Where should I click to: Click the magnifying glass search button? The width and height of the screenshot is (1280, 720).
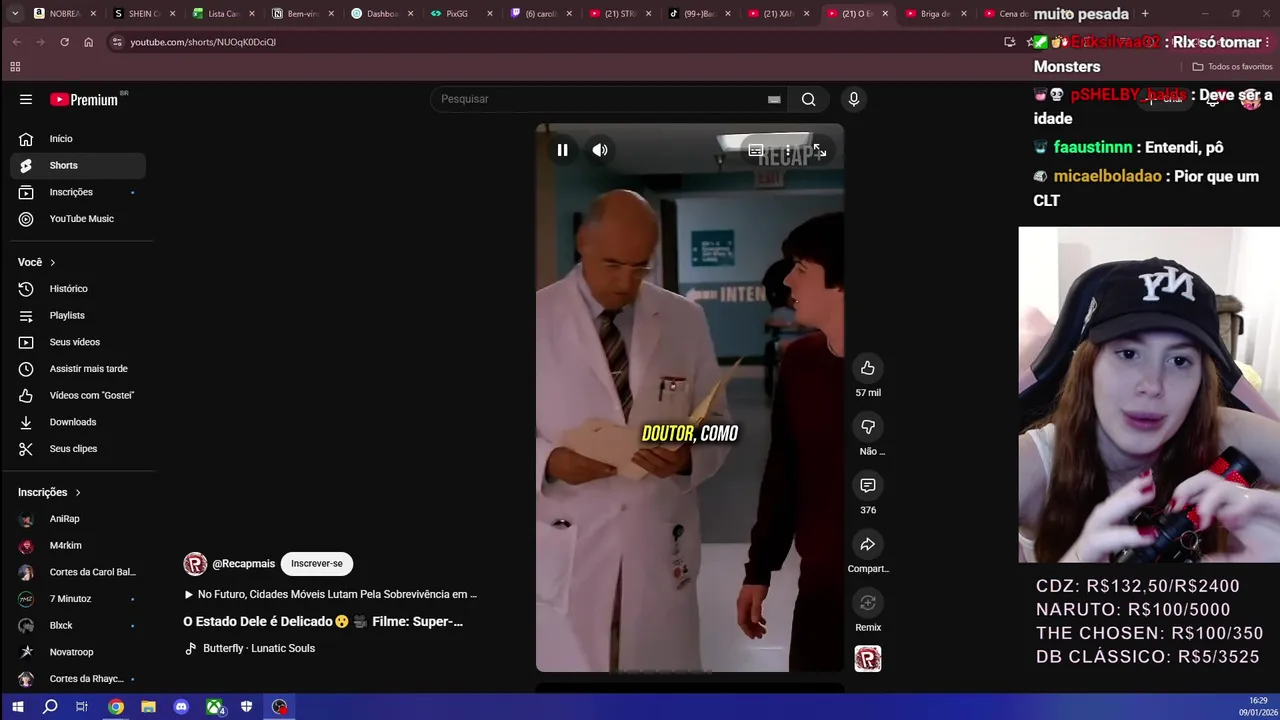point(808,99)
